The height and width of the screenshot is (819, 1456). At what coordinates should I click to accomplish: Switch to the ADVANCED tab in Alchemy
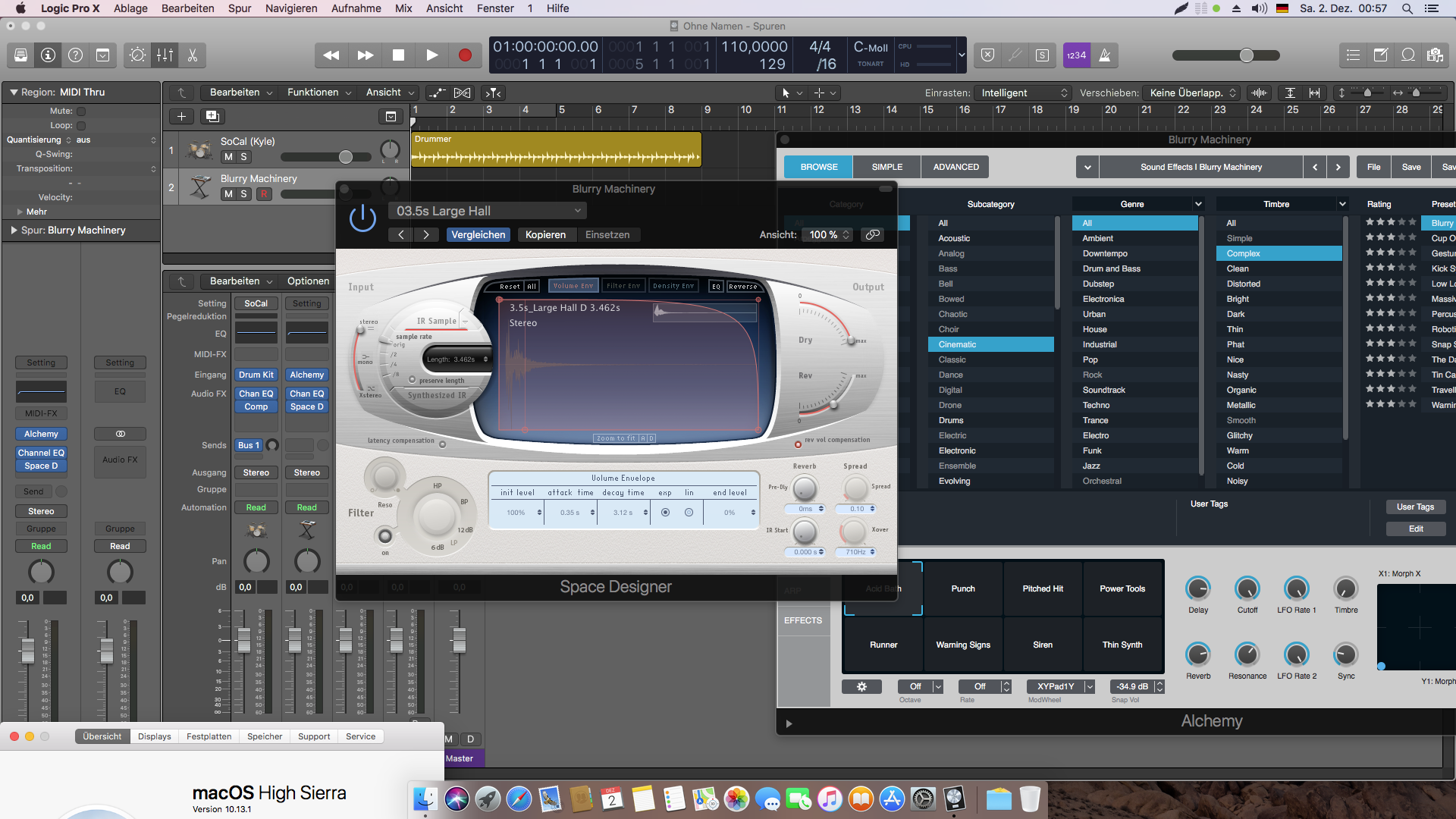coord(955,167)
